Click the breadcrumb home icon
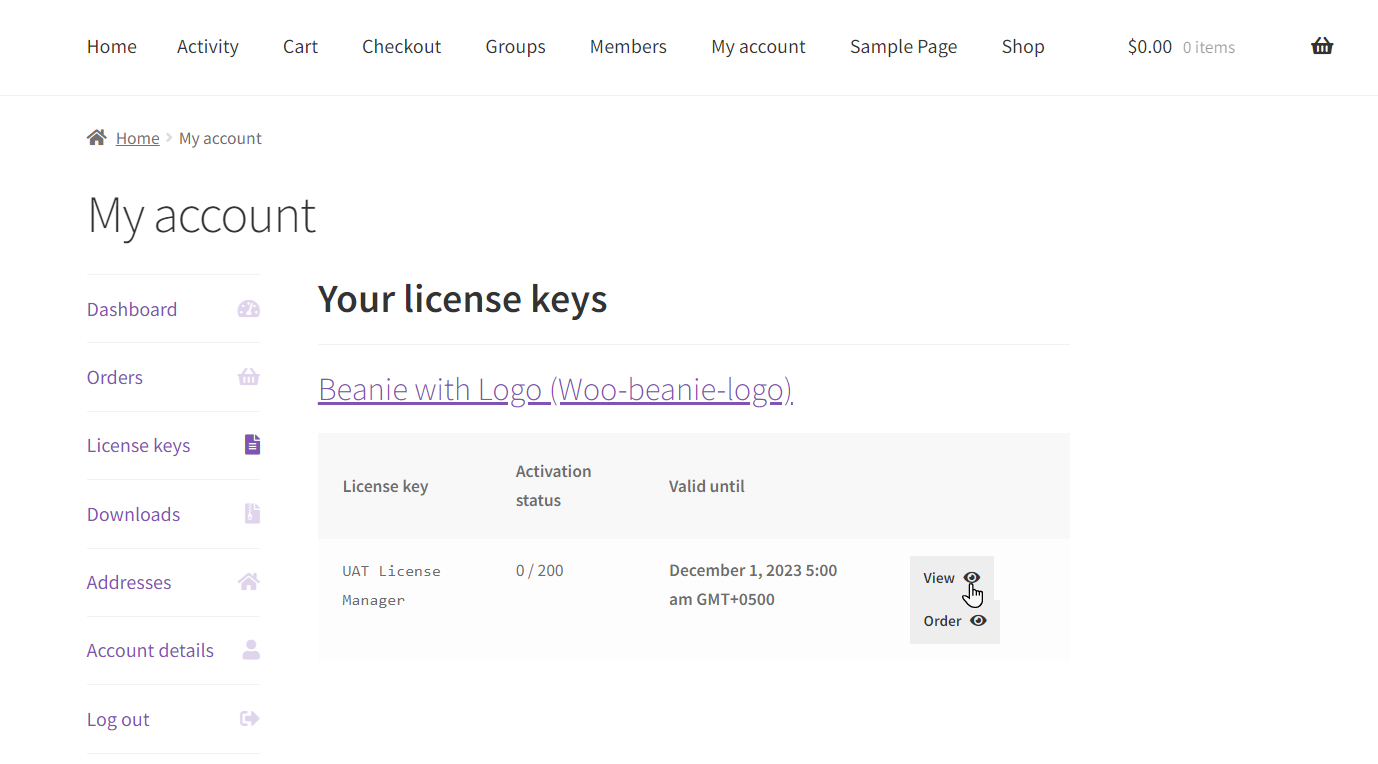1378x764 pixels. 97,138
